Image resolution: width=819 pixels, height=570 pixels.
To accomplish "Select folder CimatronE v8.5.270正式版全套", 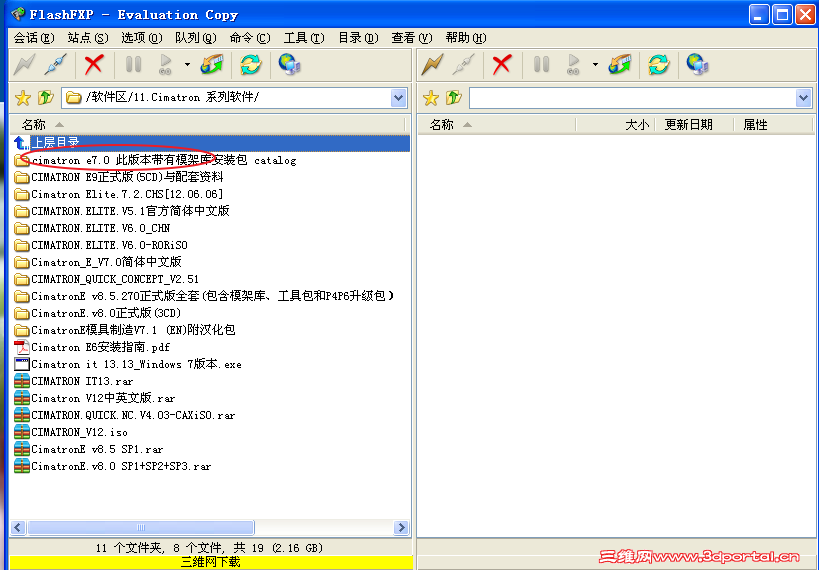I will [x=205, y=296].
